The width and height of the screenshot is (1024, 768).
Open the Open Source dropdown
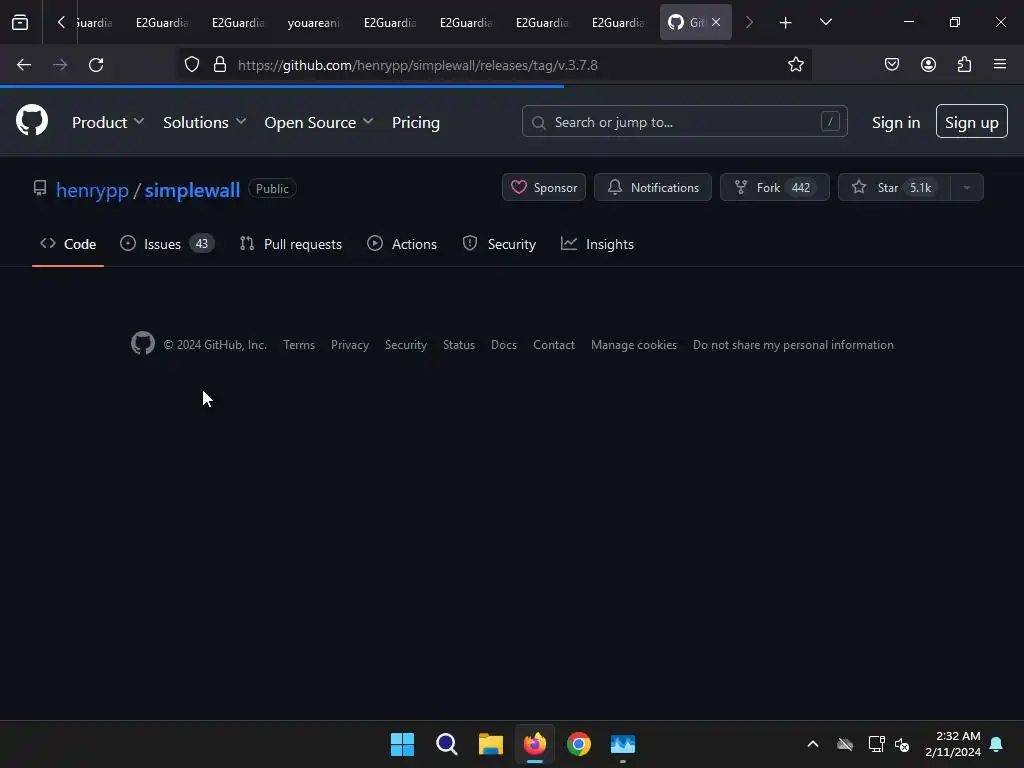point(319,122)
